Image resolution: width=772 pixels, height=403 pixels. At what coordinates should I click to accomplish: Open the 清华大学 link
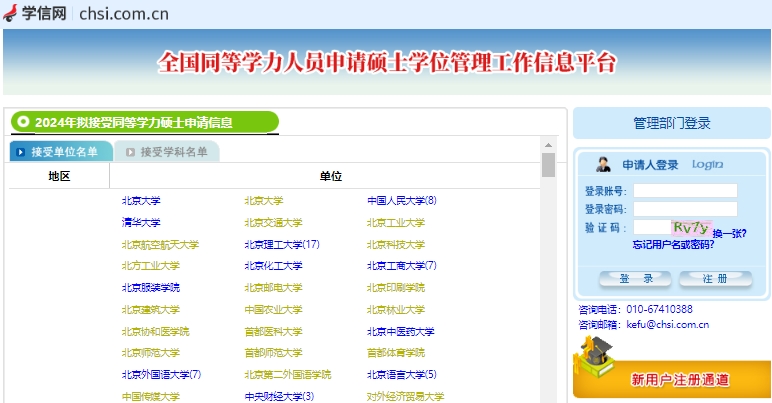pyautogui.click(x=141, y=222)
